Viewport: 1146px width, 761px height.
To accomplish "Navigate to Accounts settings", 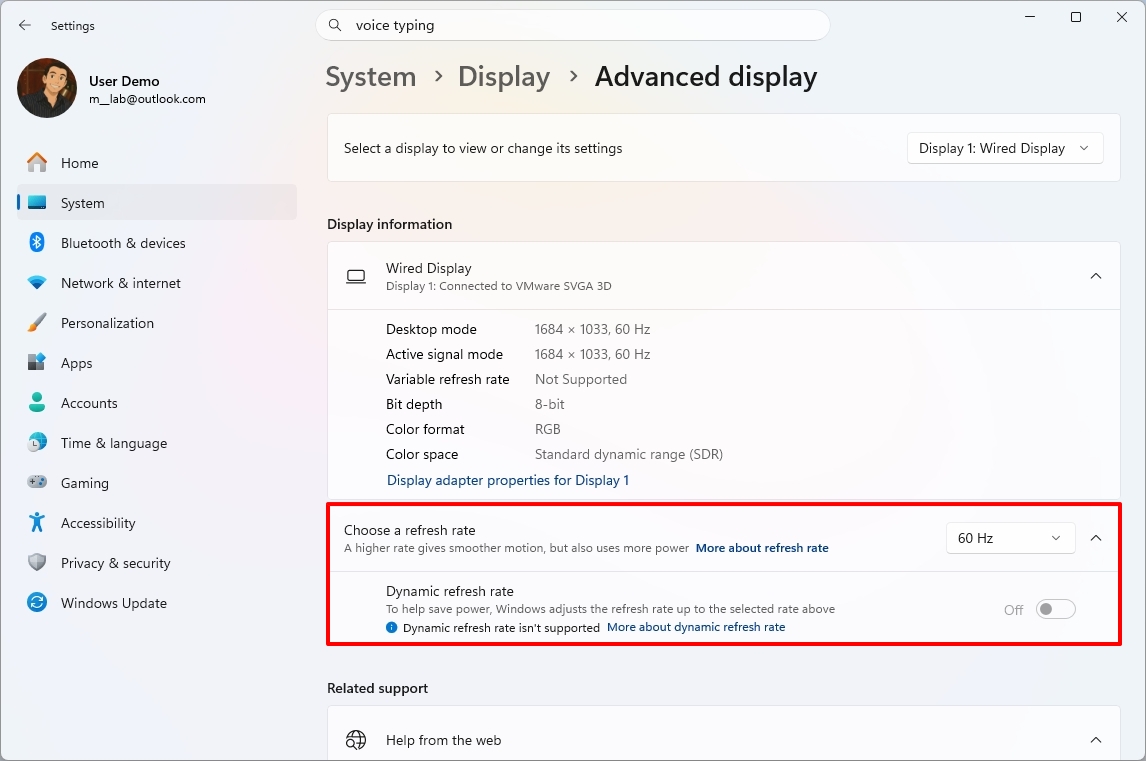I will pos(157,403).
